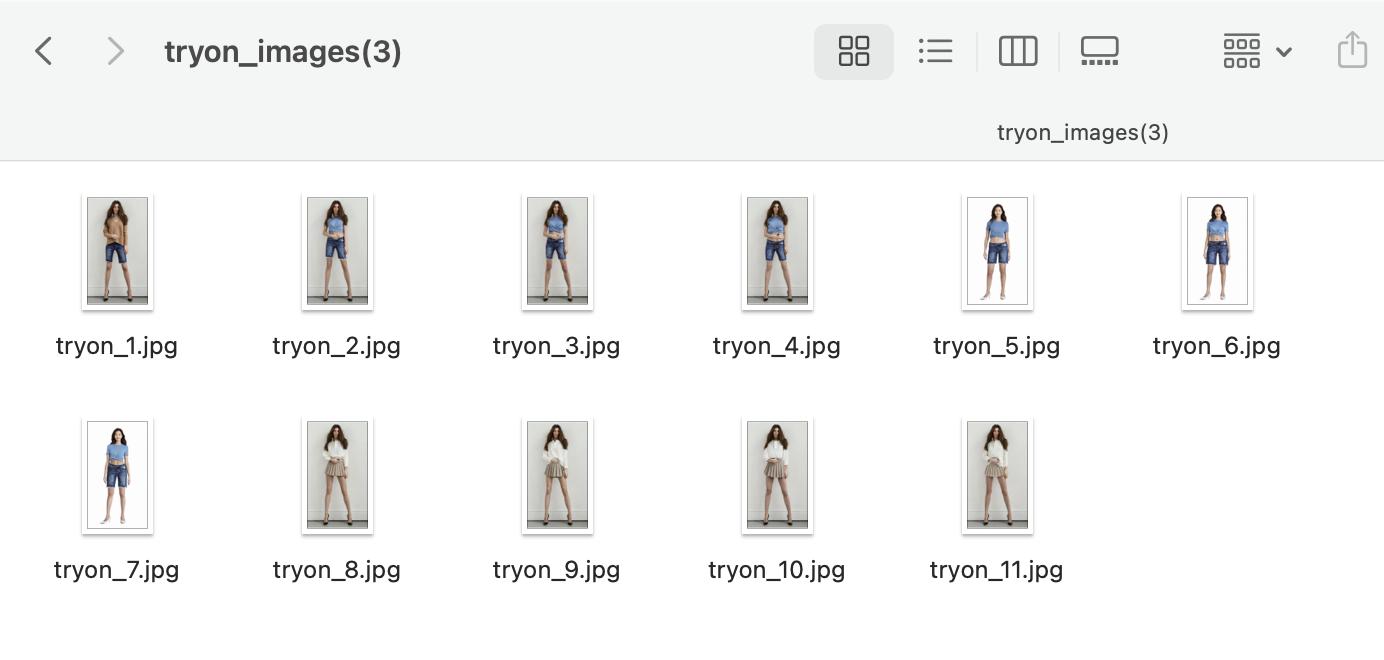
Task: Select the tryon_7.jpg thumbnail
Action: (x=117, y=475)
